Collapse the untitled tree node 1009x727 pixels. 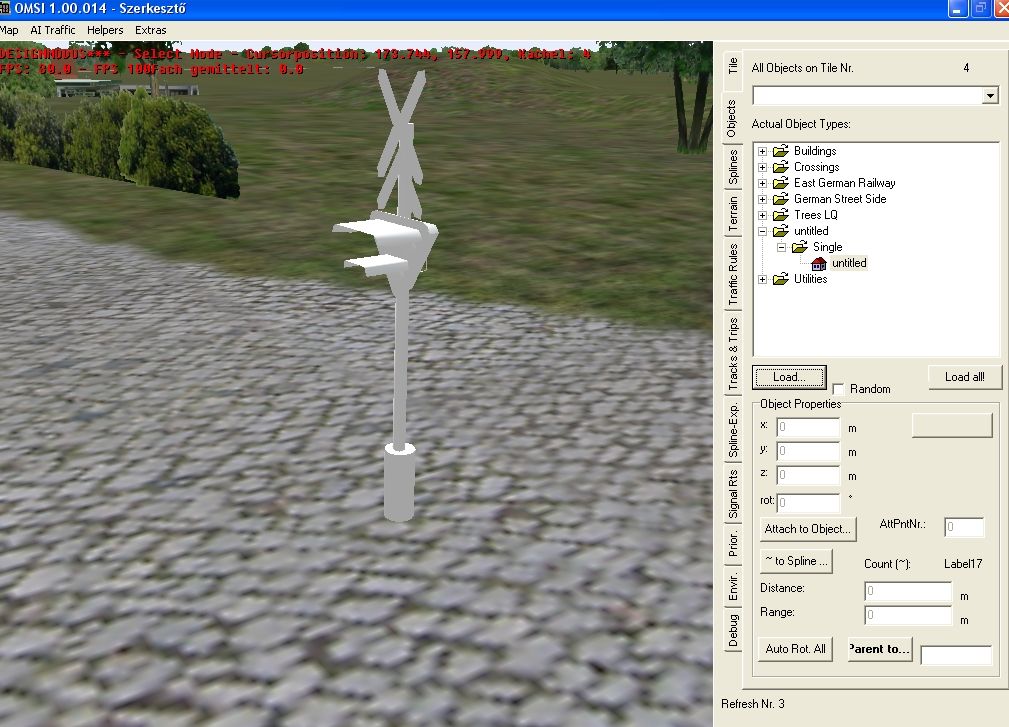(763, 232)
